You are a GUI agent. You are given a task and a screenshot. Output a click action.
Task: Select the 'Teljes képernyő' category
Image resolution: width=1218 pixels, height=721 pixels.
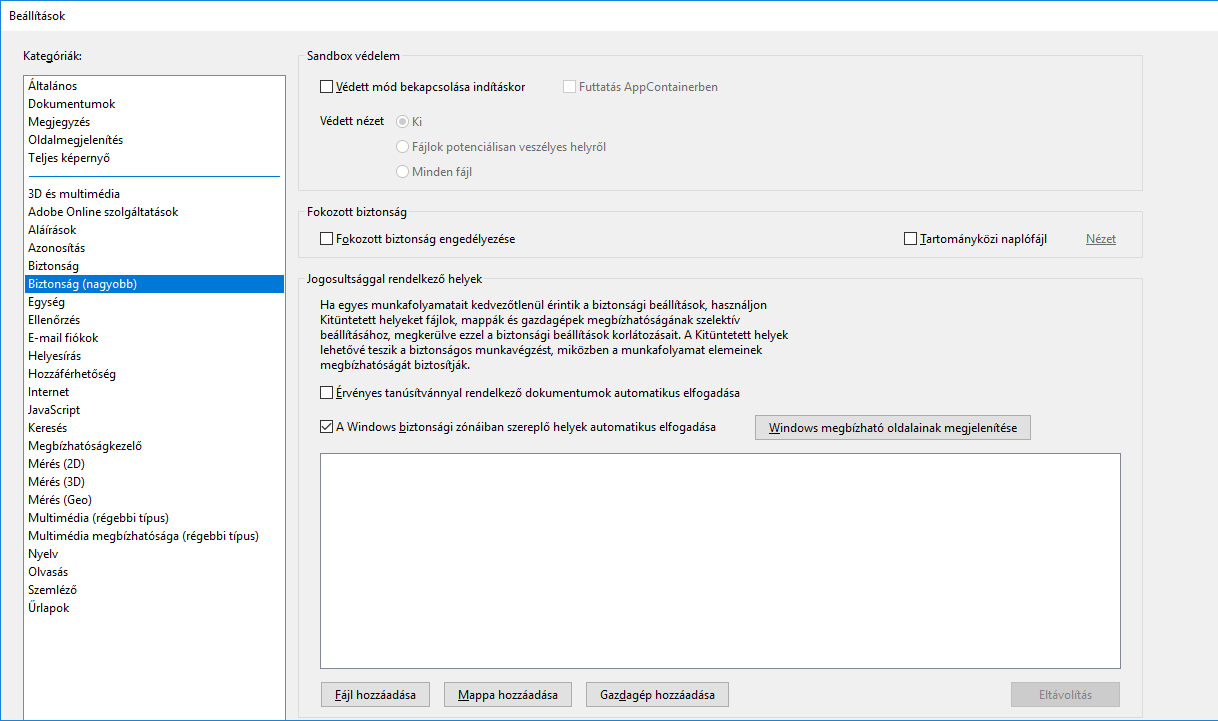pyautogui.click(x=69, y=158)
